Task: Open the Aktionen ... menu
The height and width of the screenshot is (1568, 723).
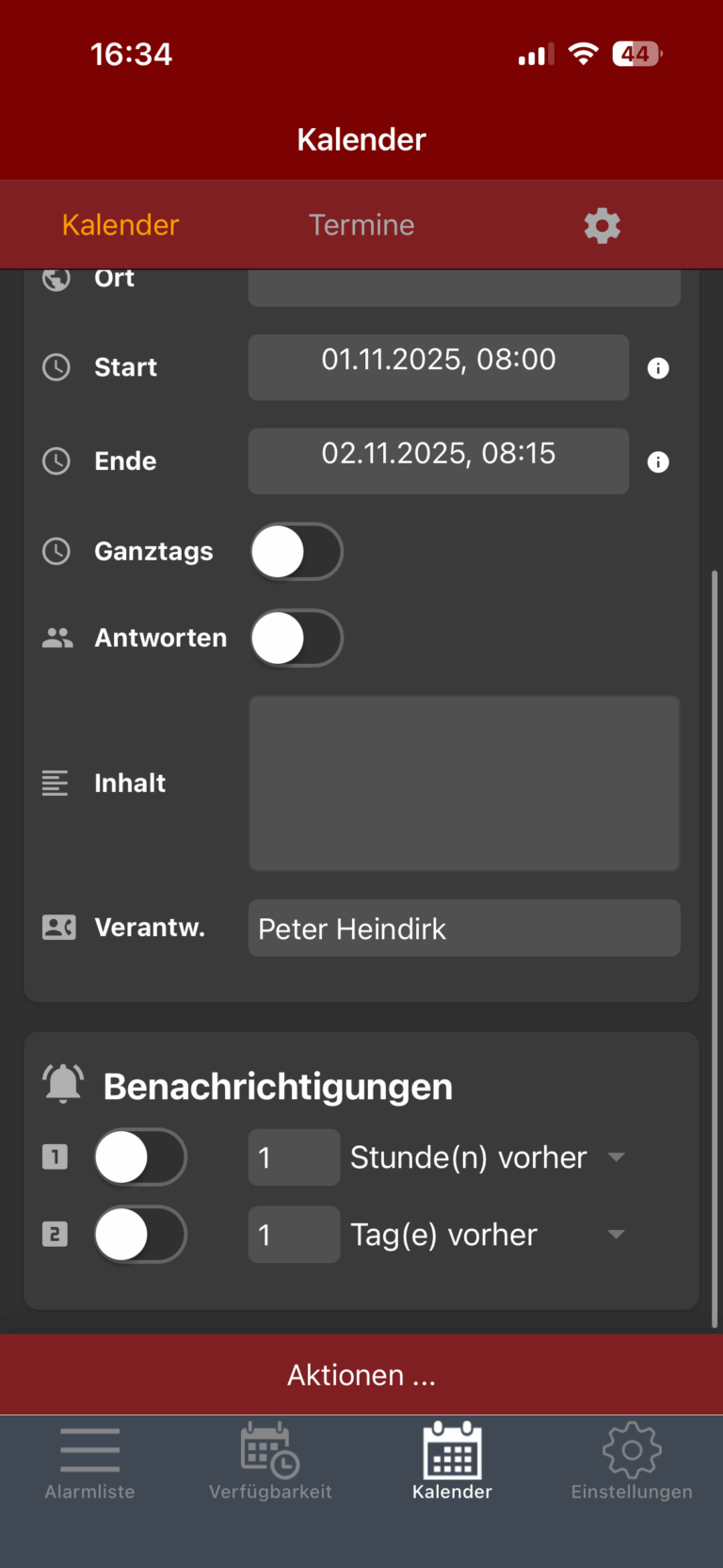Action: [361, 1375]
